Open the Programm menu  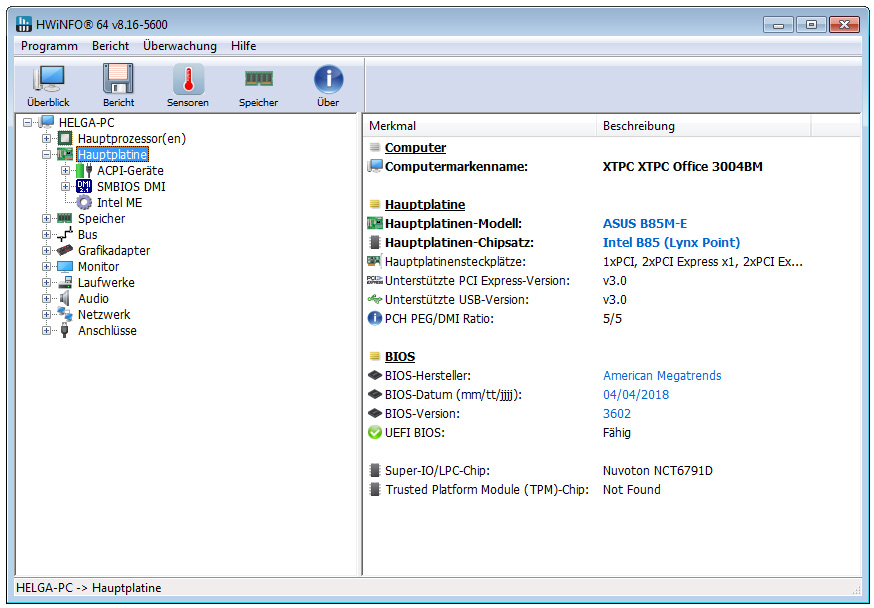tap(49, 46)
